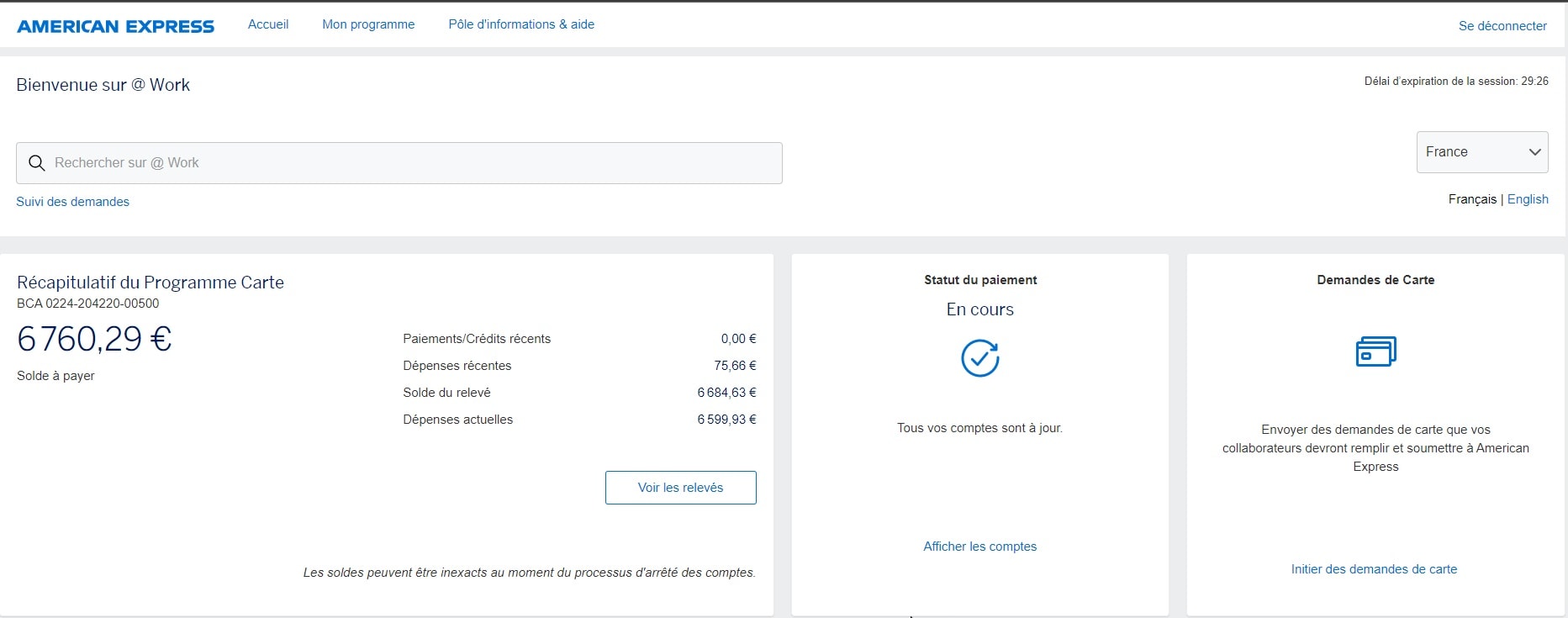Click the Récapitulatif du Programme Carte title
Image resolution: width=1568 pixels, height=618 pixels.
[x=150, y=283]
